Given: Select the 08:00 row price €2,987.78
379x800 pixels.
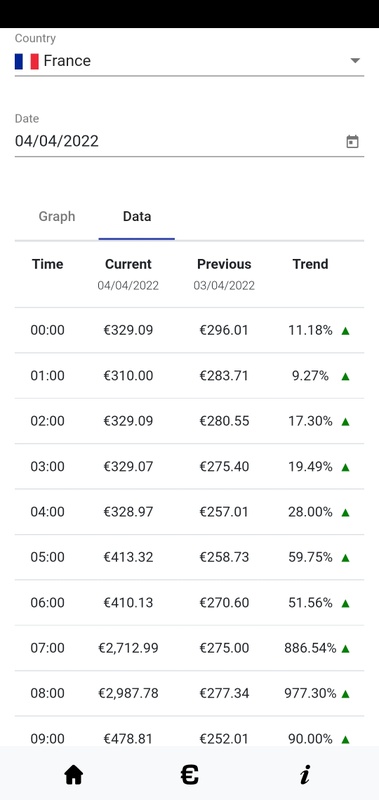Looking at the screenshot, I should coord(128,693).
